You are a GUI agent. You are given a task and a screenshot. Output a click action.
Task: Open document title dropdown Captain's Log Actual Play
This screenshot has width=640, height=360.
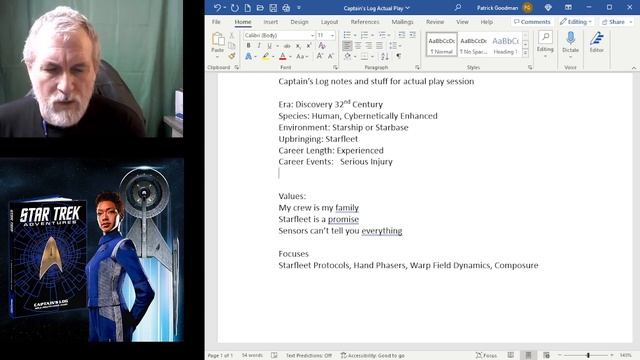376,8
